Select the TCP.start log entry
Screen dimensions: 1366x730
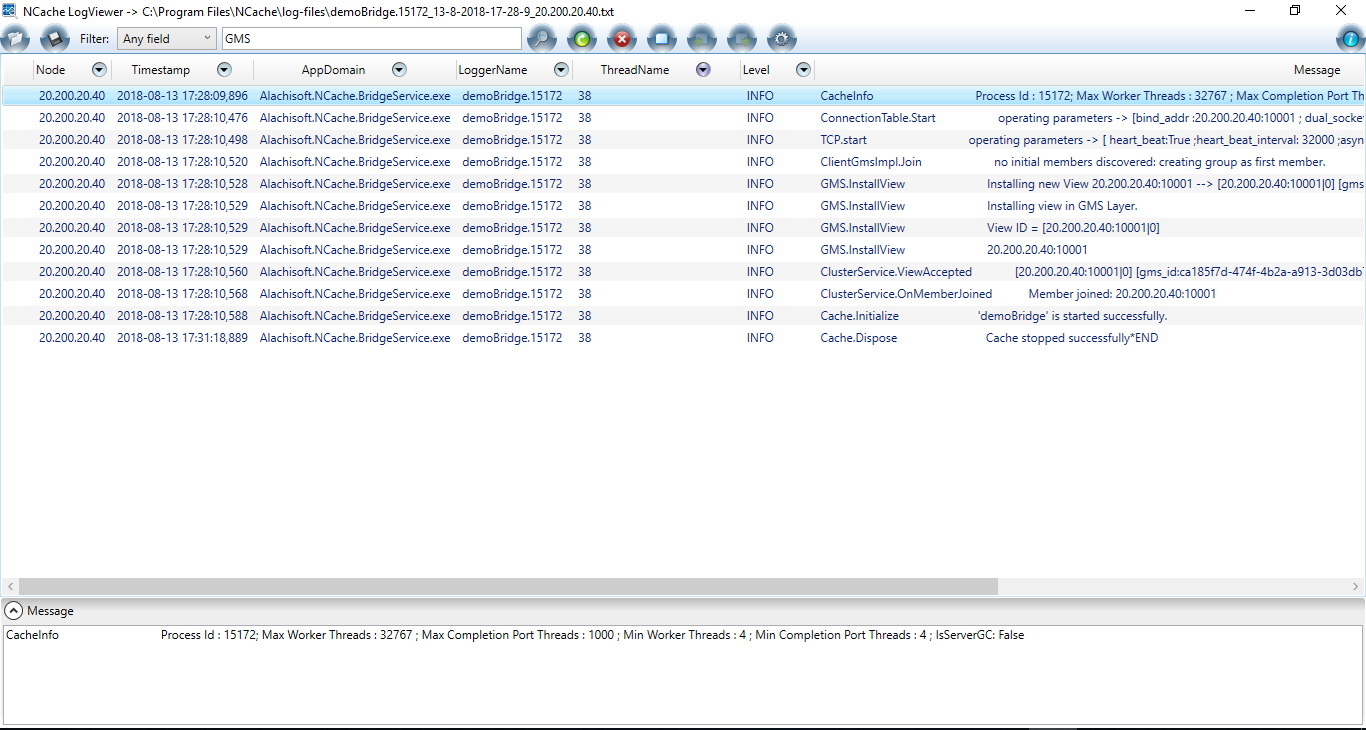pos(683,140)
